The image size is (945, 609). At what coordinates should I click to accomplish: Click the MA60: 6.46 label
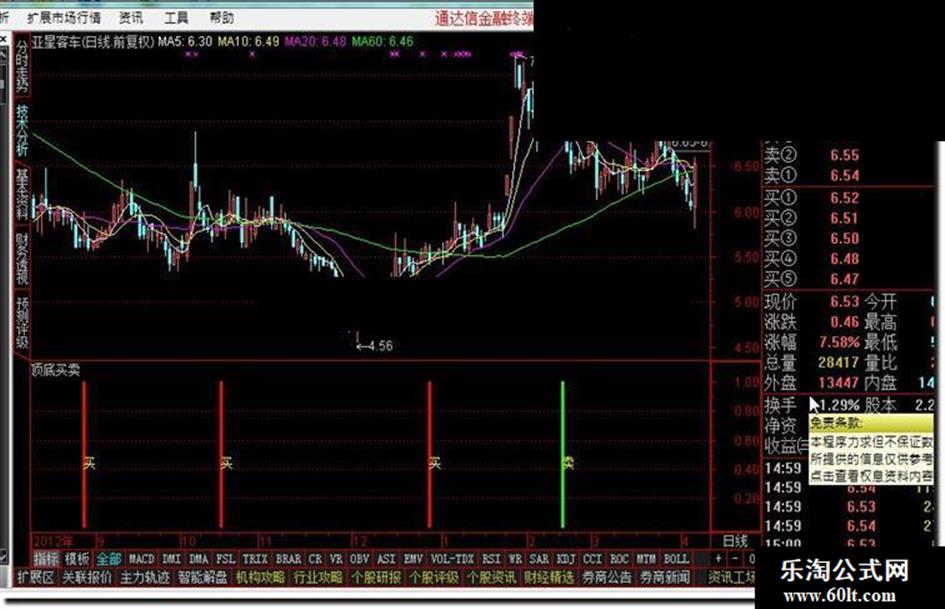pyautogui.click(x=383, y=42)
